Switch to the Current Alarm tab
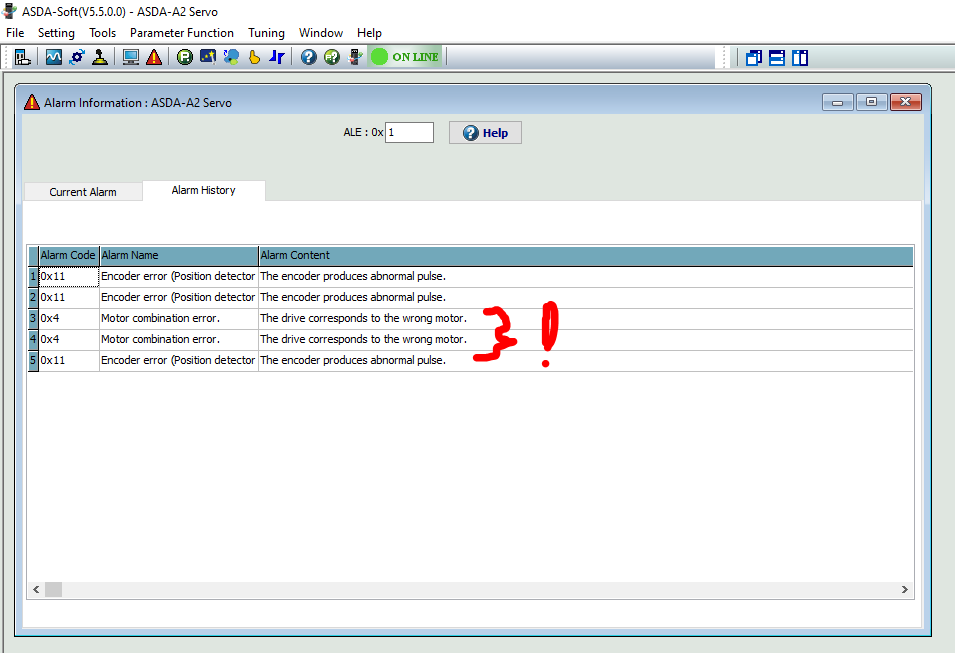 83,192
